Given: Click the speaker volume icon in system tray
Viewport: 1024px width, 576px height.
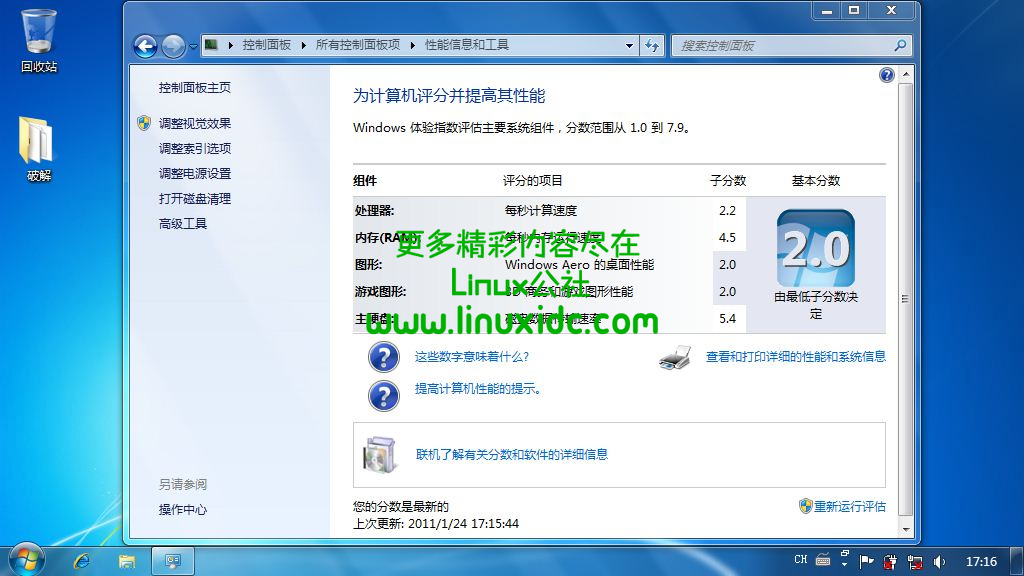Looking at the screenshot, I should (938, 561).
